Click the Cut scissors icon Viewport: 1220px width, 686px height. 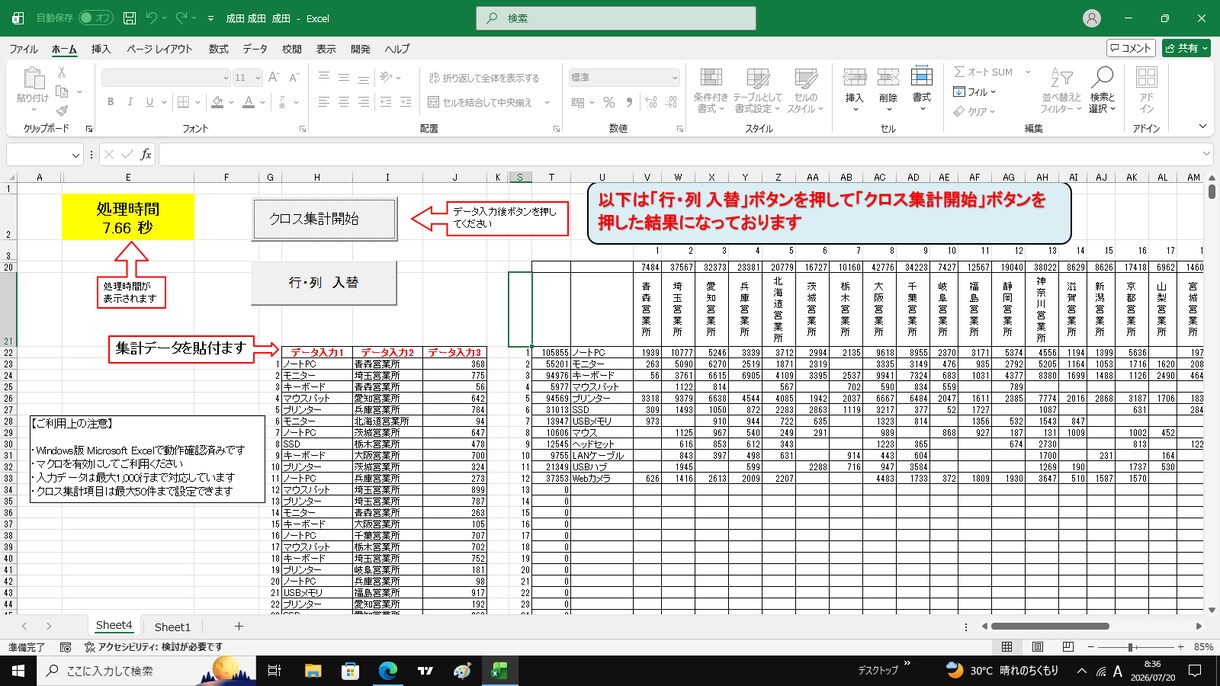pyautogui.click(x=62, y=72)
